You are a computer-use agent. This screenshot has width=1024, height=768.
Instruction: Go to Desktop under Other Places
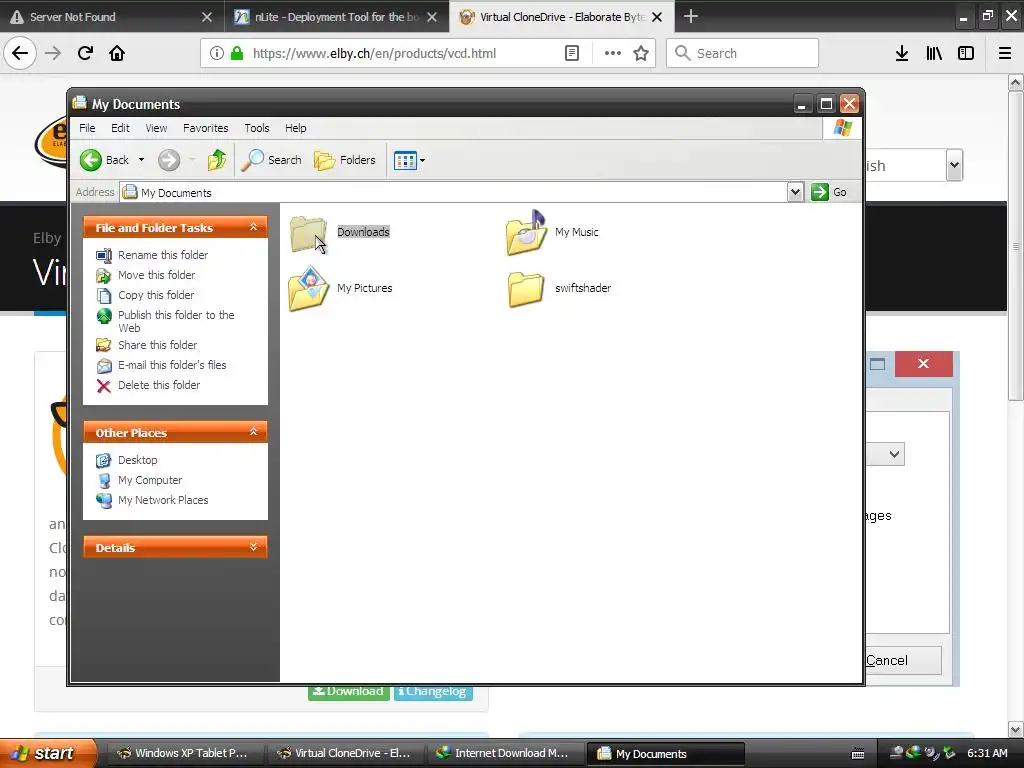point(137,460)
